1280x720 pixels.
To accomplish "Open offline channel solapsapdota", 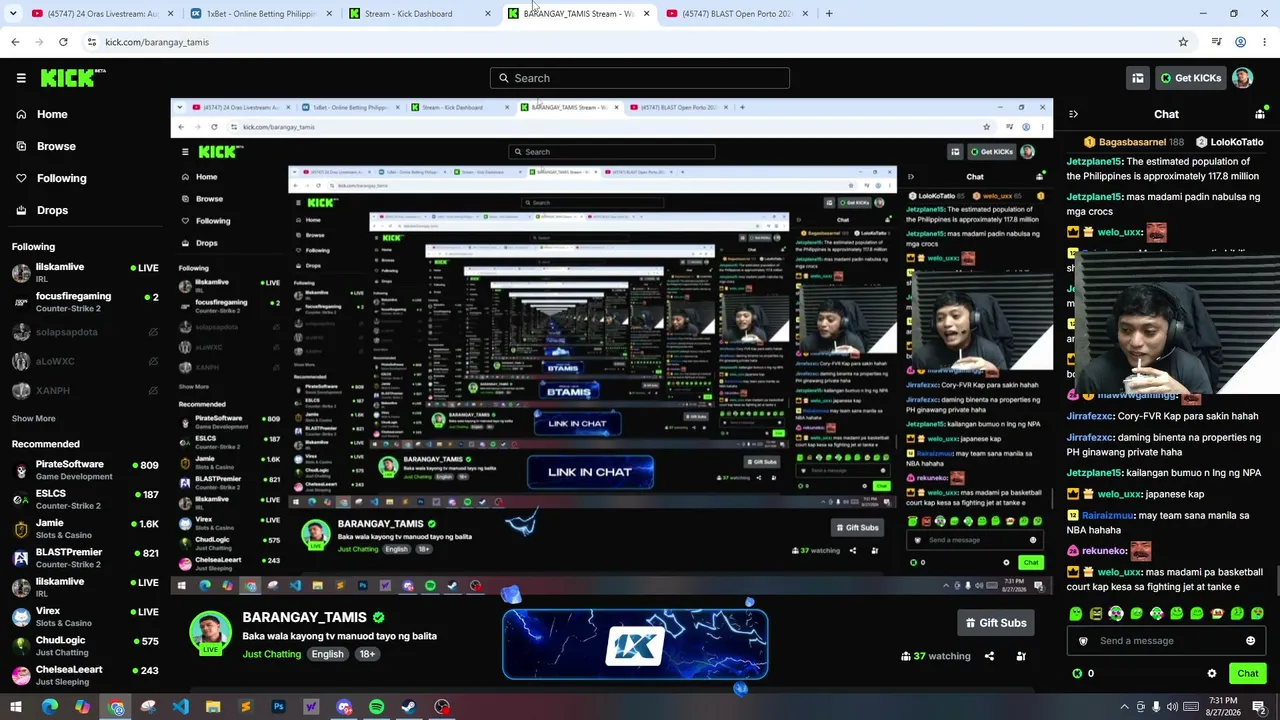I will [85, 332].
